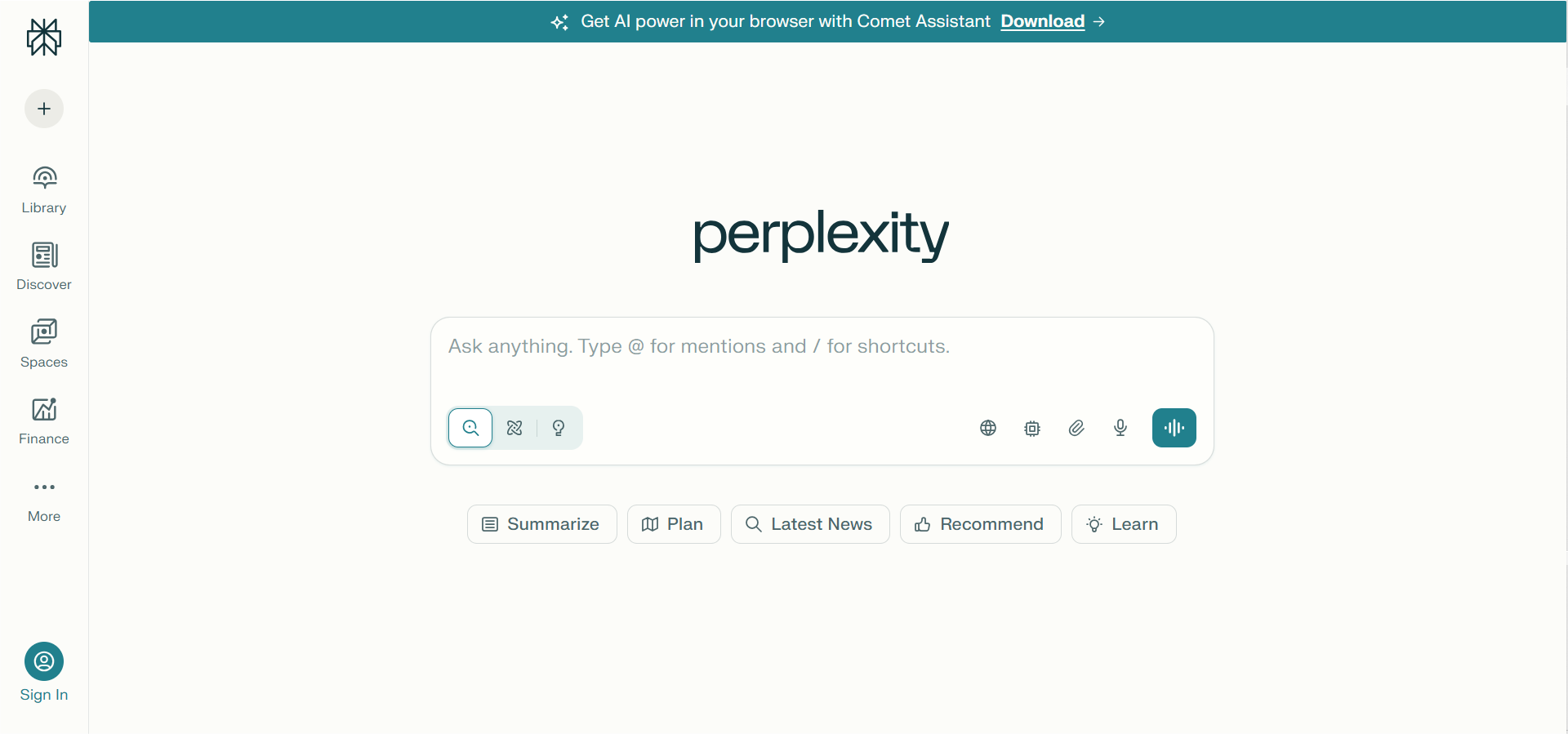Open the Library sidebar section
The width and height of the screenshot is (1568, 734).
tap(44, 189)
